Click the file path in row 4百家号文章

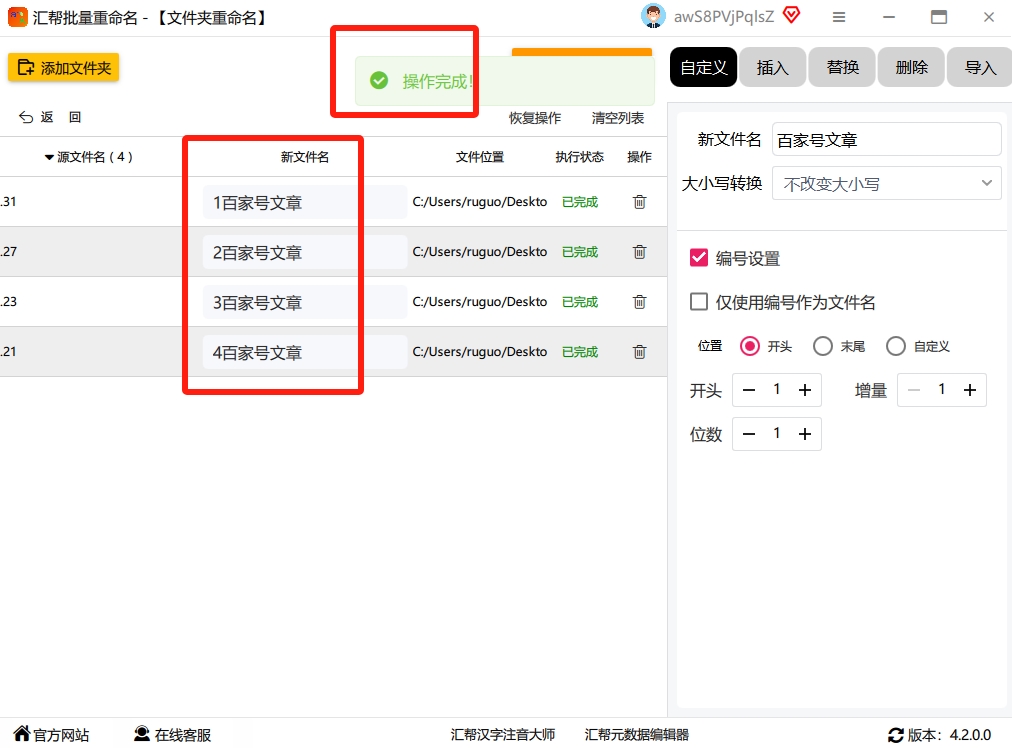click(x=480, y=352)
